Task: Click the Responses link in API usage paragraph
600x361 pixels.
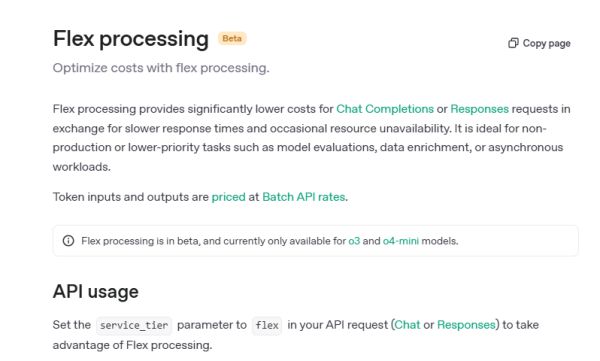Action: (x=466, y=325)
